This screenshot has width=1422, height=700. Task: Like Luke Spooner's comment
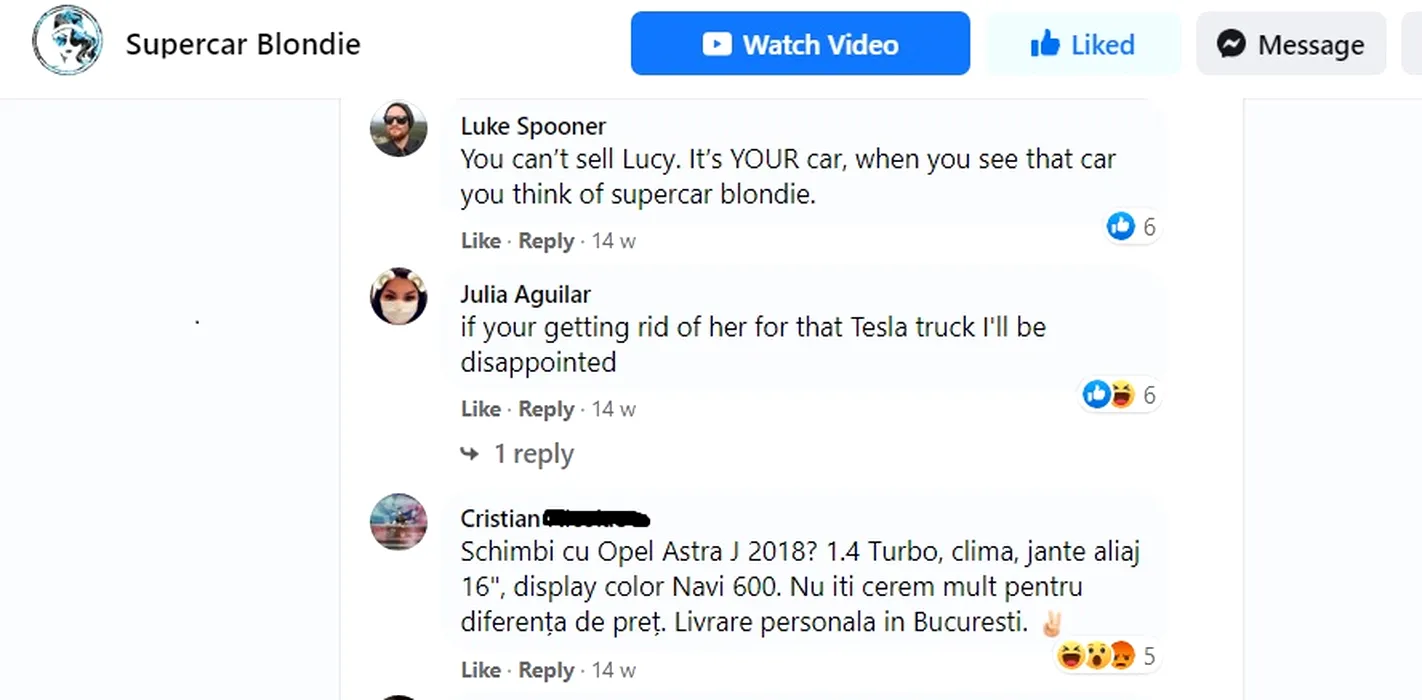point(480,241)
